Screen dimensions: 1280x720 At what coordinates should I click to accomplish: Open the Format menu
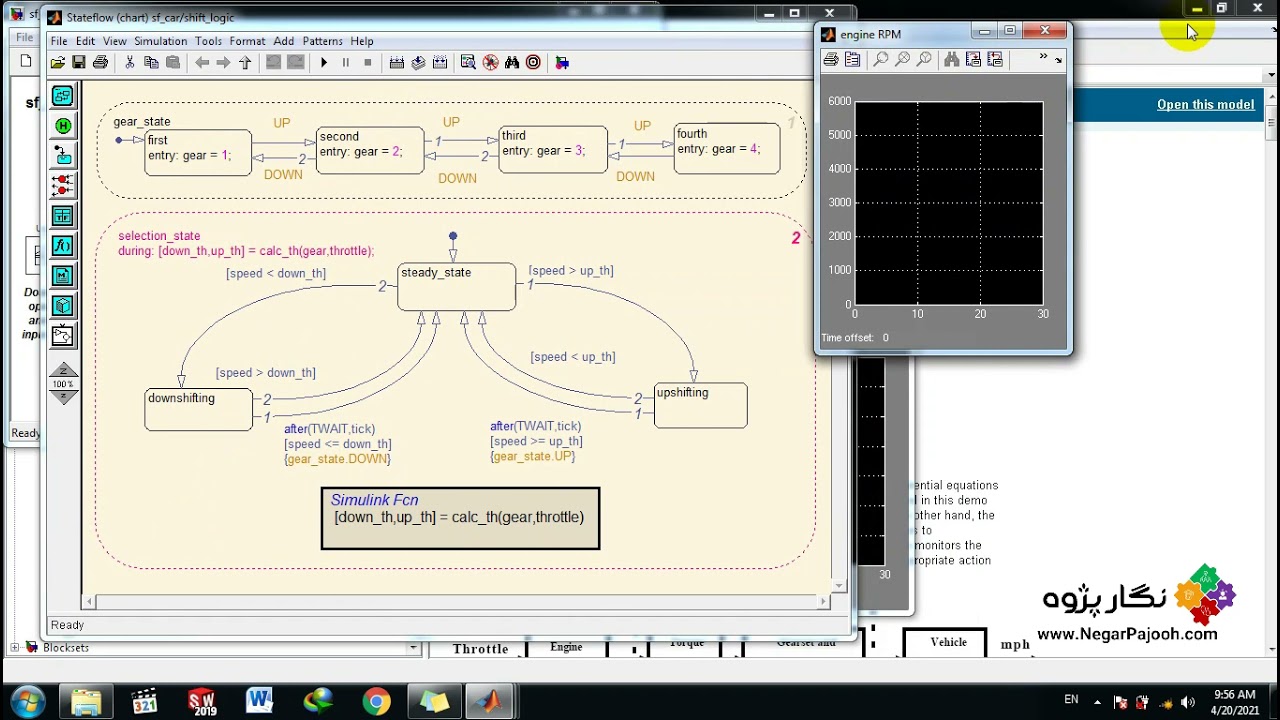[247, 41]
